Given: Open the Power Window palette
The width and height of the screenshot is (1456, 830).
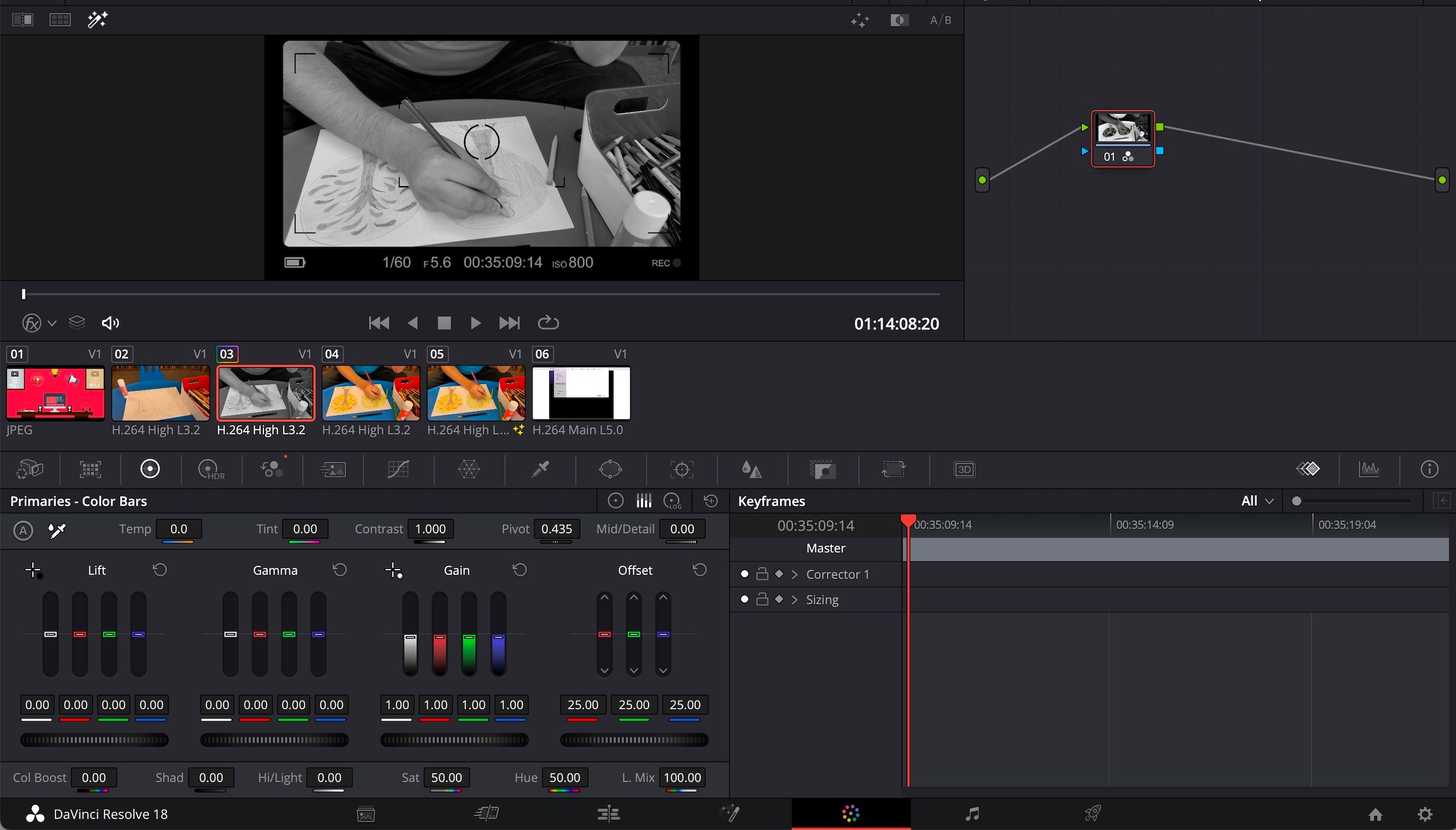Looking at the screenshot, I should tap(610, 469).
